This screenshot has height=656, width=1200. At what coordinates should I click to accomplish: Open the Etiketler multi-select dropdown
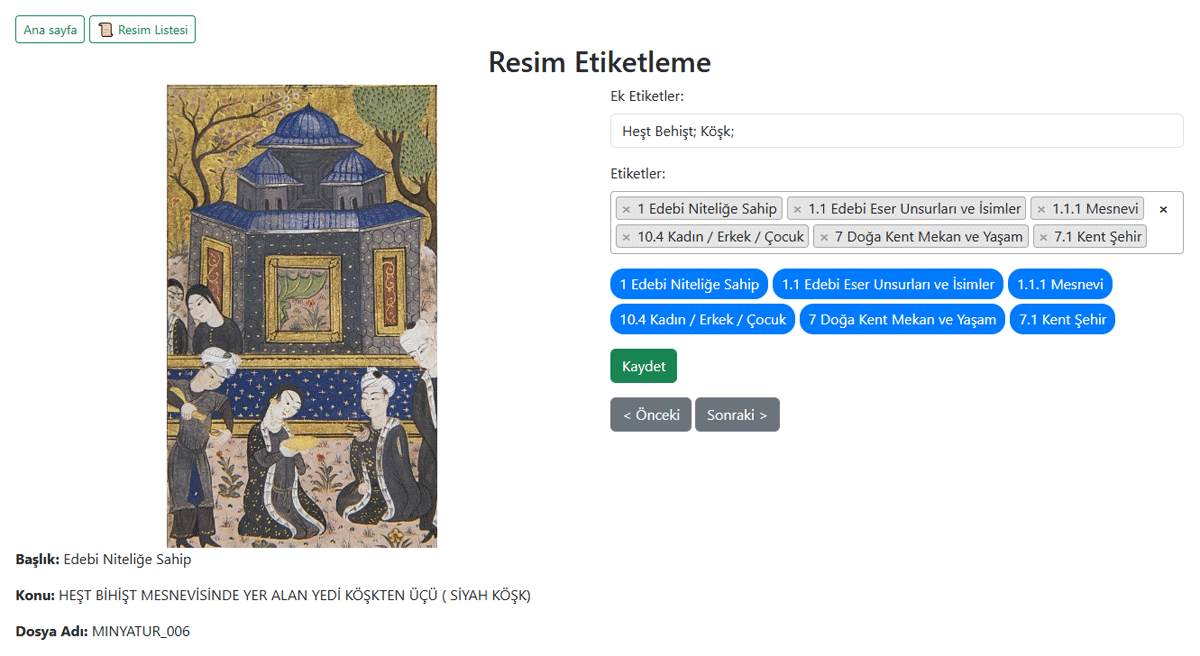[1165, 237]
